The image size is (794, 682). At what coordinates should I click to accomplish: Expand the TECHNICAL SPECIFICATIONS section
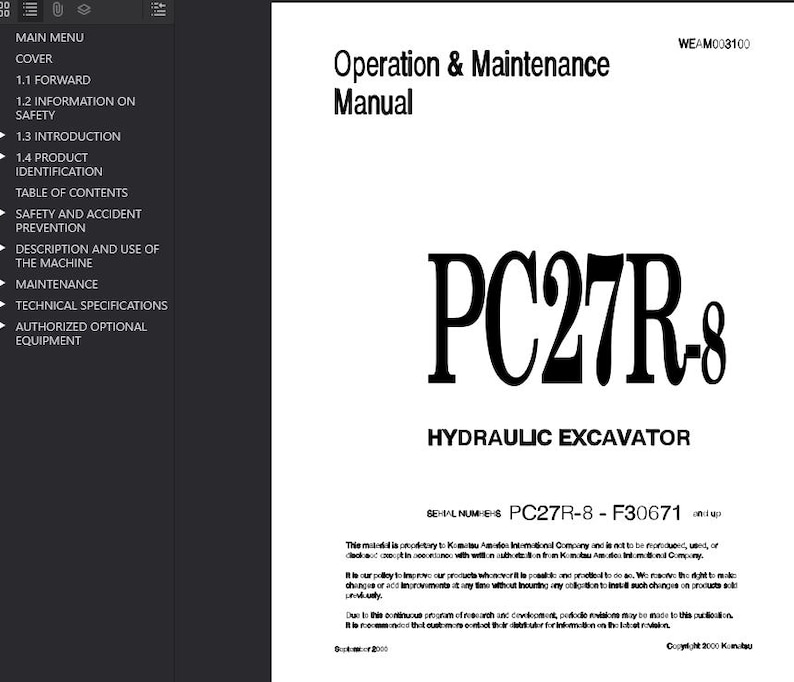(x=3, y=305)
